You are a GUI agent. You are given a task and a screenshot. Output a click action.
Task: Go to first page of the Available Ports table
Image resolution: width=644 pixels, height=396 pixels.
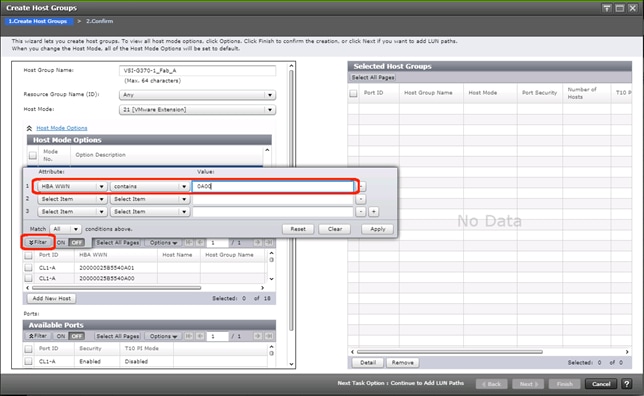(x=189, y=336)
